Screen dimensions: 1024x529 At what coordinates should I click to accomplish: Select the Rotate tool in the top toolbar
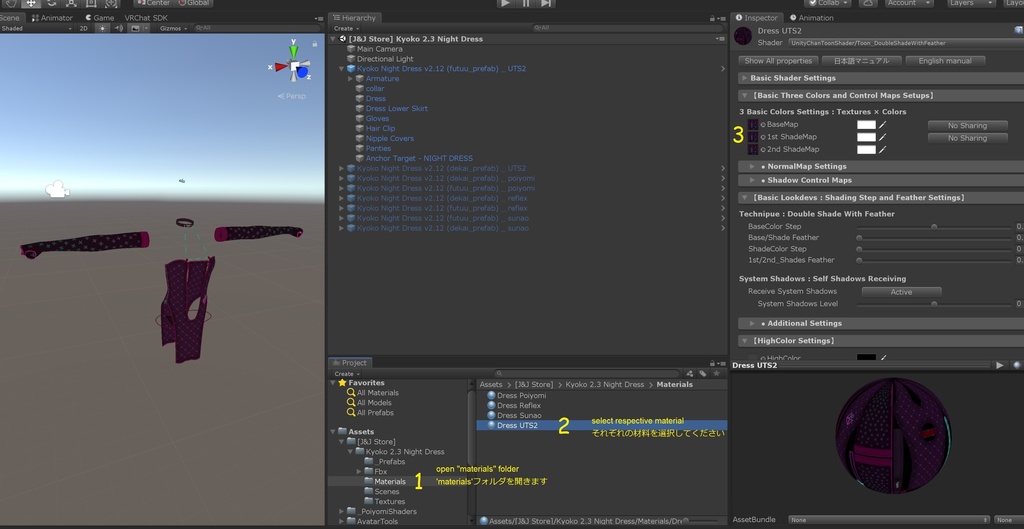(51, 3)
